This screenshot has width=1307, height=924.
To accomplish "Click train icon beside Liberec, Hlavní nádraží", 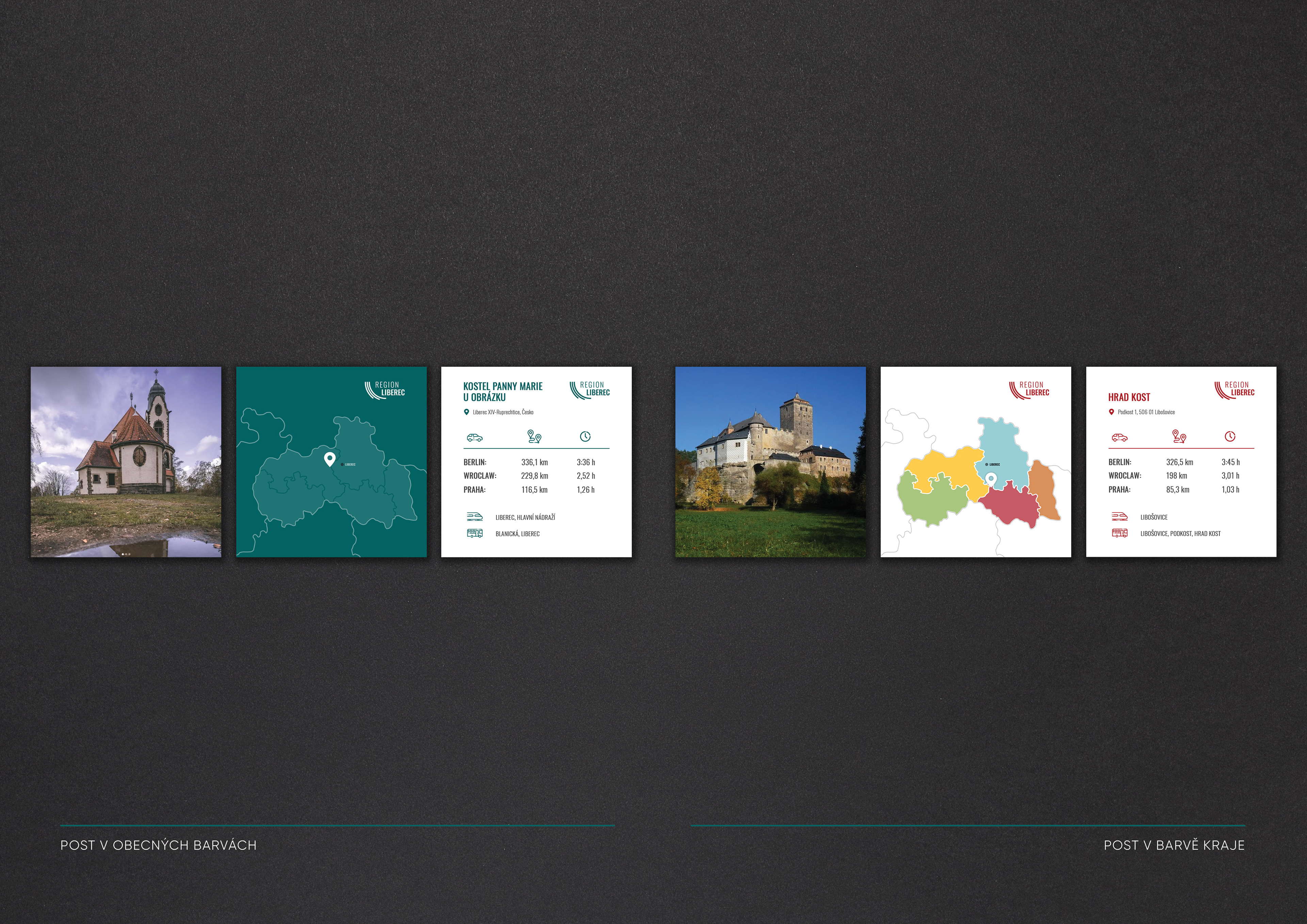I will (474, 516).
